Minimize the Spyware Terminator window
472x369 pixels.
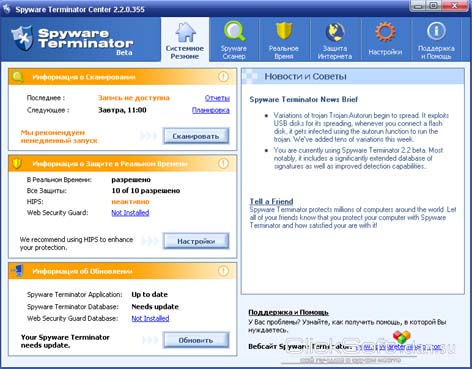tap(419, 6)
